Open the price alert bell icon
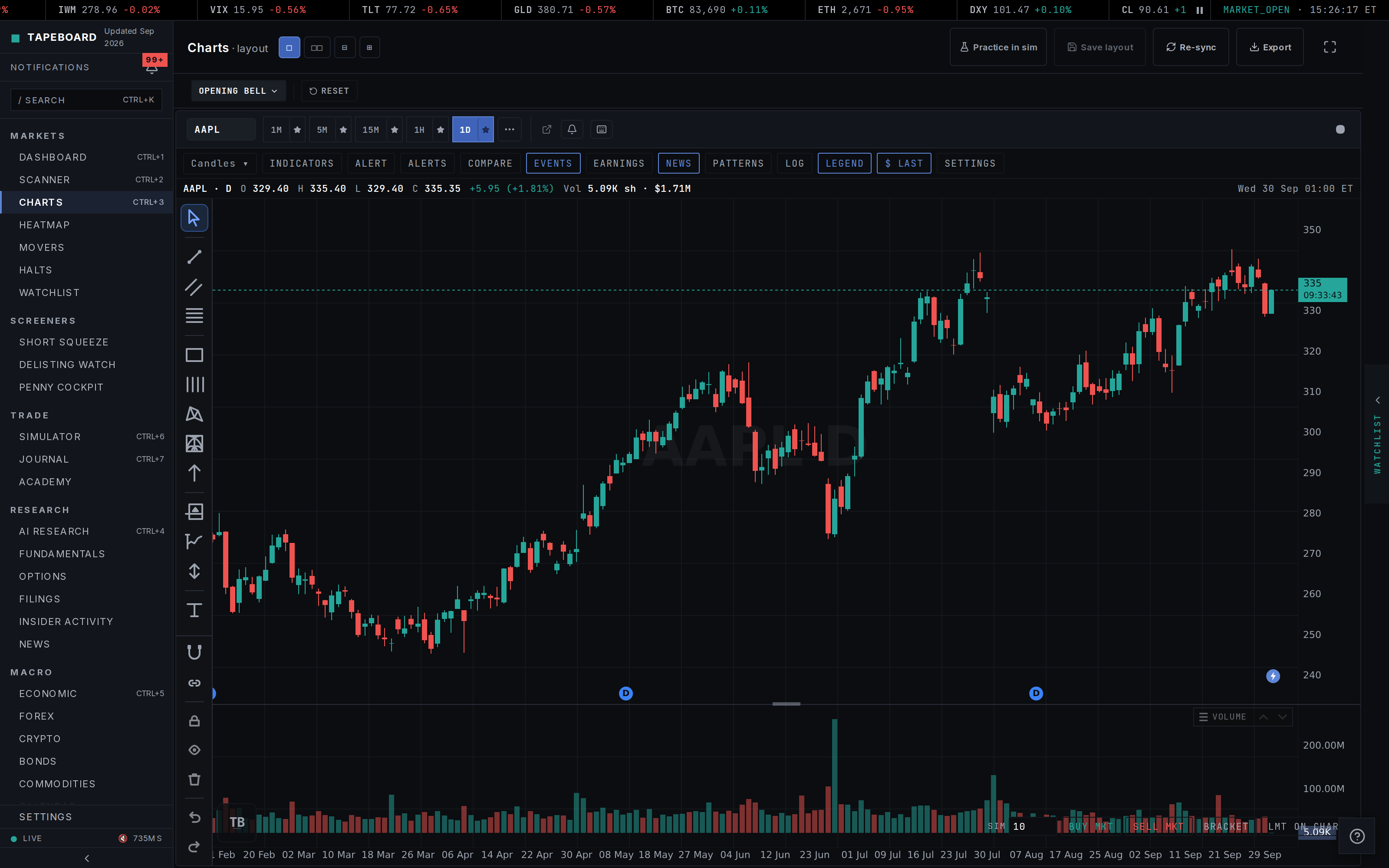This screenshot has height=868, width=1389. pyautogui.click(x=572, y=129)
